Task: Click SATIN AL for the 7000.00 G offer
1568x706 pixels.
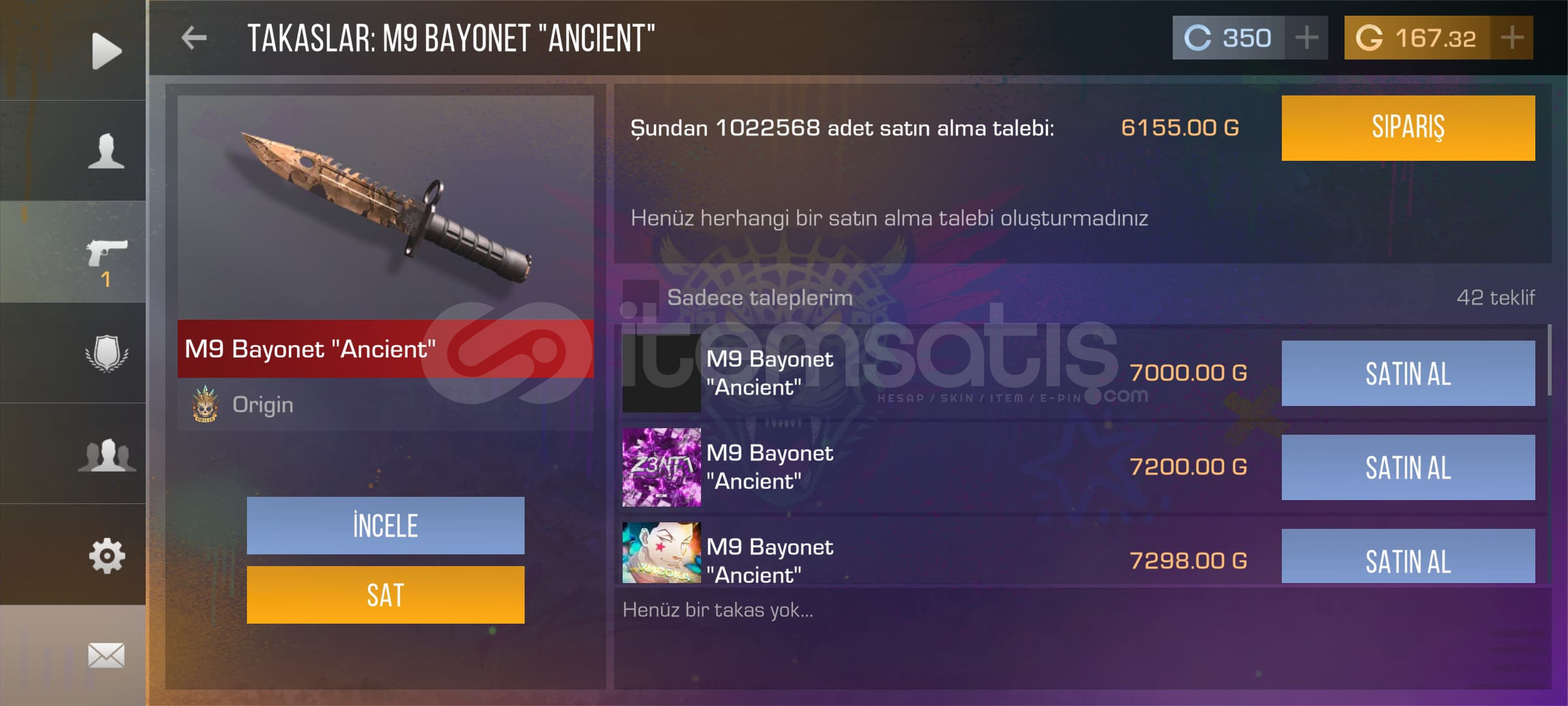Action: tap(1408, 373)
